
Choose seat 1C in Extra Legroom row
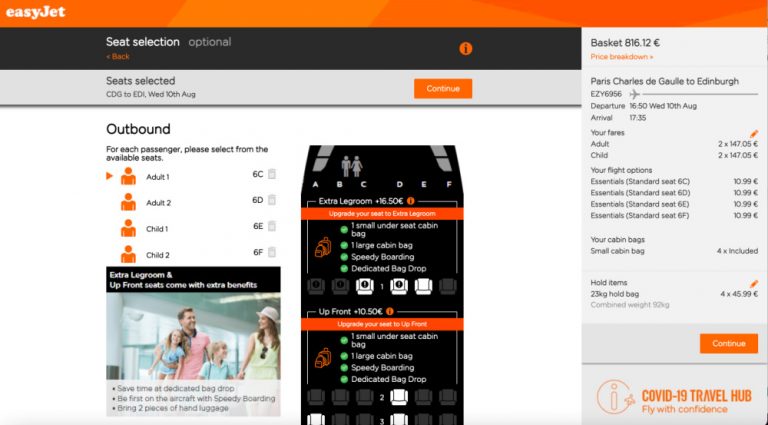point(364,286)
